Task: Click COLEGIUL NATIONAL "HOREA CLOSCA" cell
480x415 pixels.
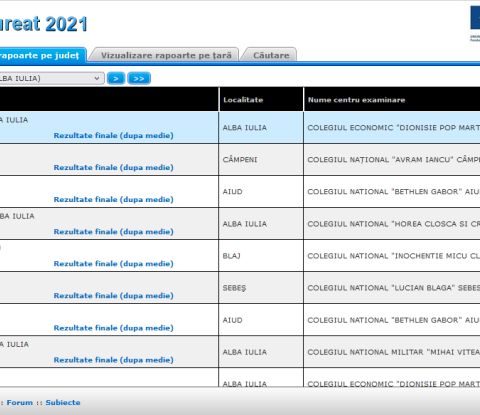Action: point(392,224)
